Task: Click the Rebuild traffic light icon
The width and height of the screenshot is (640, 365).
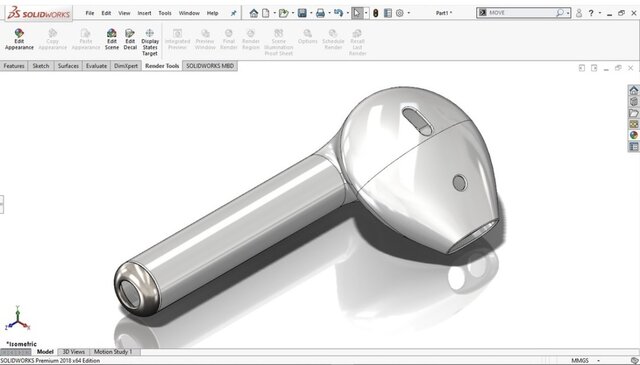Action: pos(376,13)
